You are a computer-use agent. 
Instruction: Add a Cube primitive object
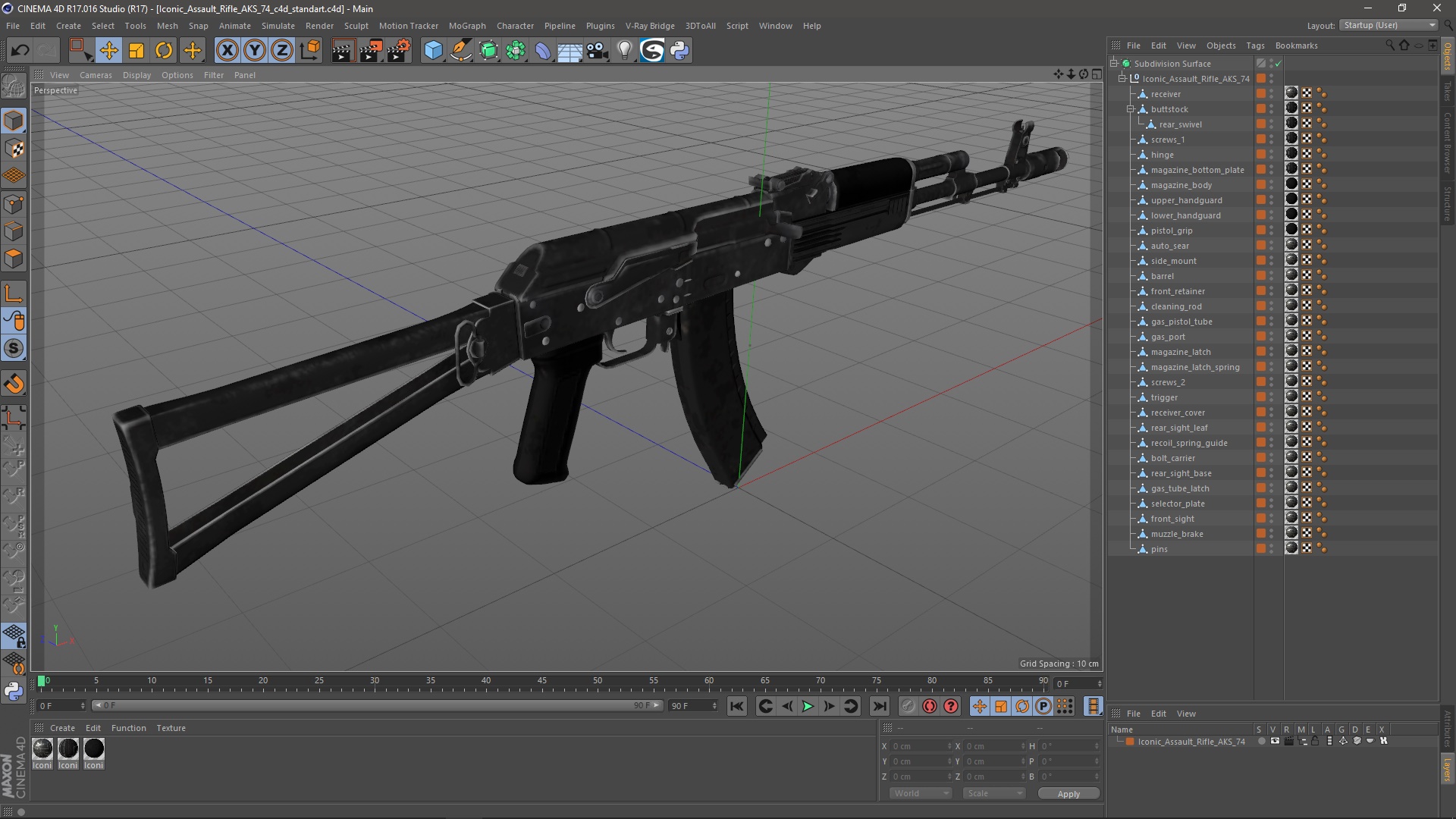pyautogui.click(x=433, y=51)
